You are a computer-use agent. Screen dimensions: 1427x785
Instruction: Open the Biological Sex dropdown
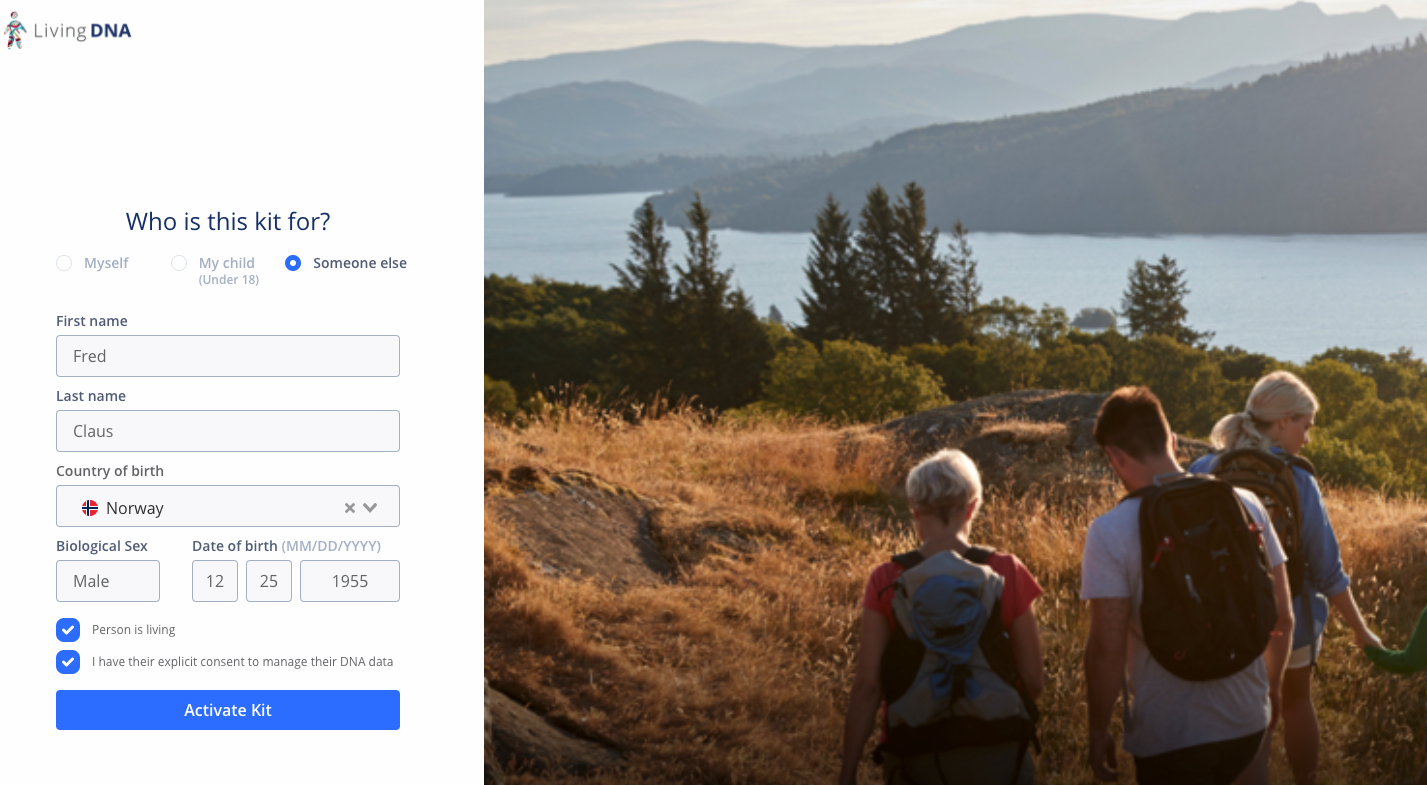click(x=108, y=581)
